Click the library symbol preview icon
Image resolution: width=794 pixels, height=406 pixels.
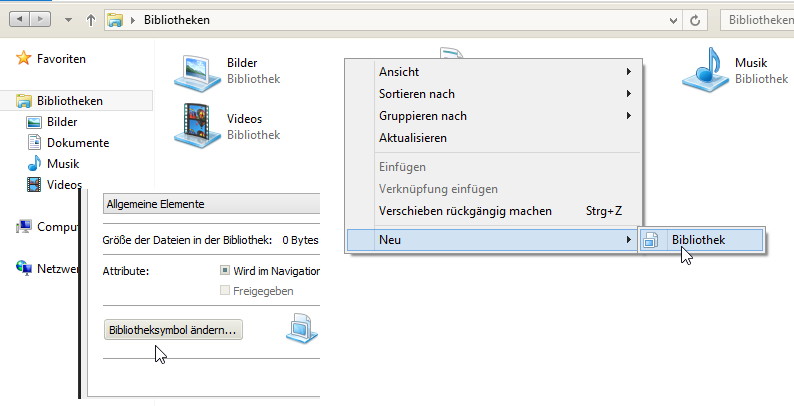pyautogui.click(x=302, y=329)
